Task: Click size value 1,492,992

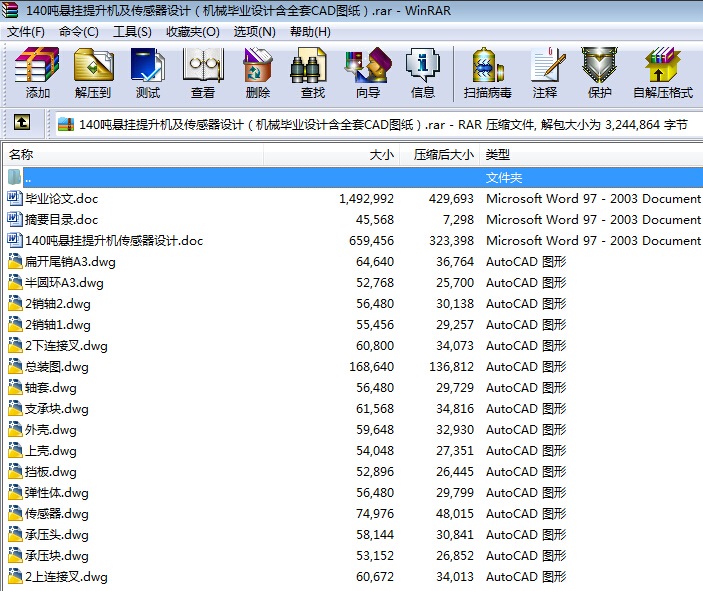Action: click(x=366, y=199)
